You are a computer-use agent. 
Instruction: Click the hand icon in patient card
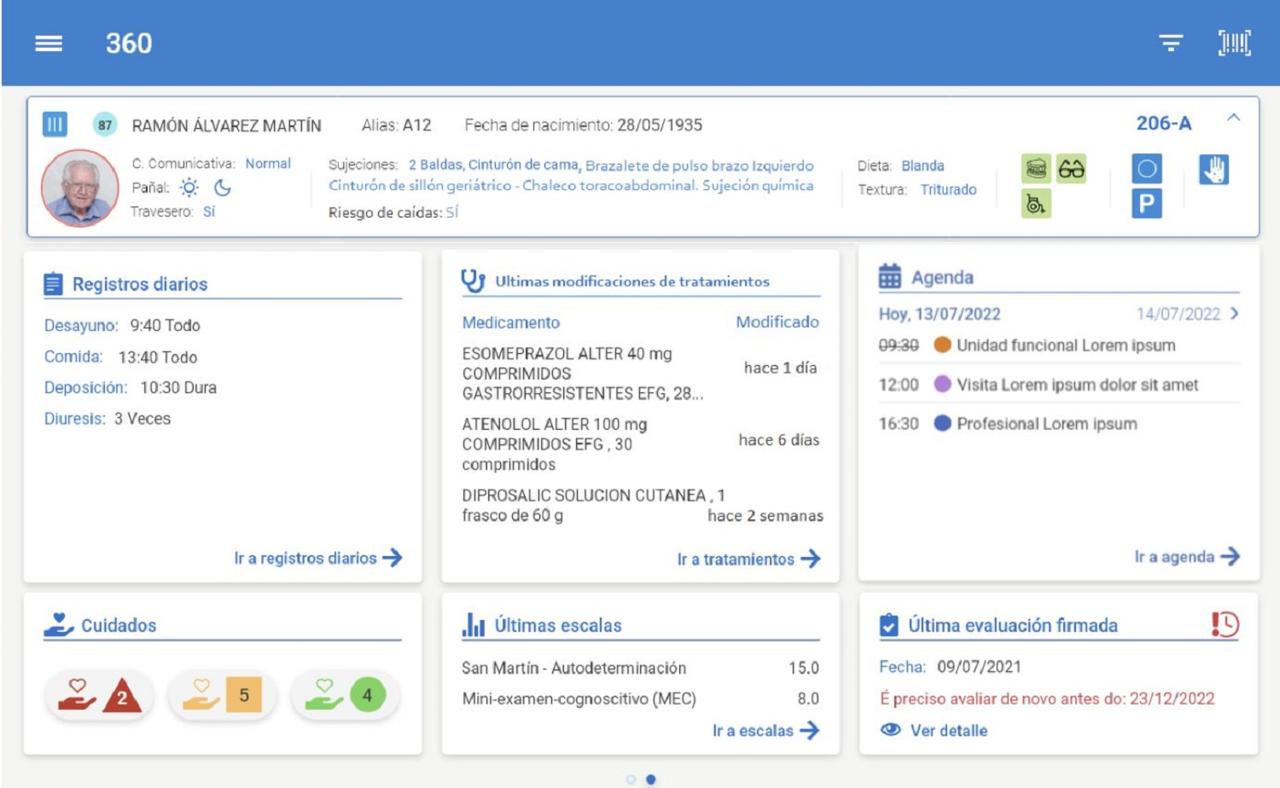[1214, 170]
